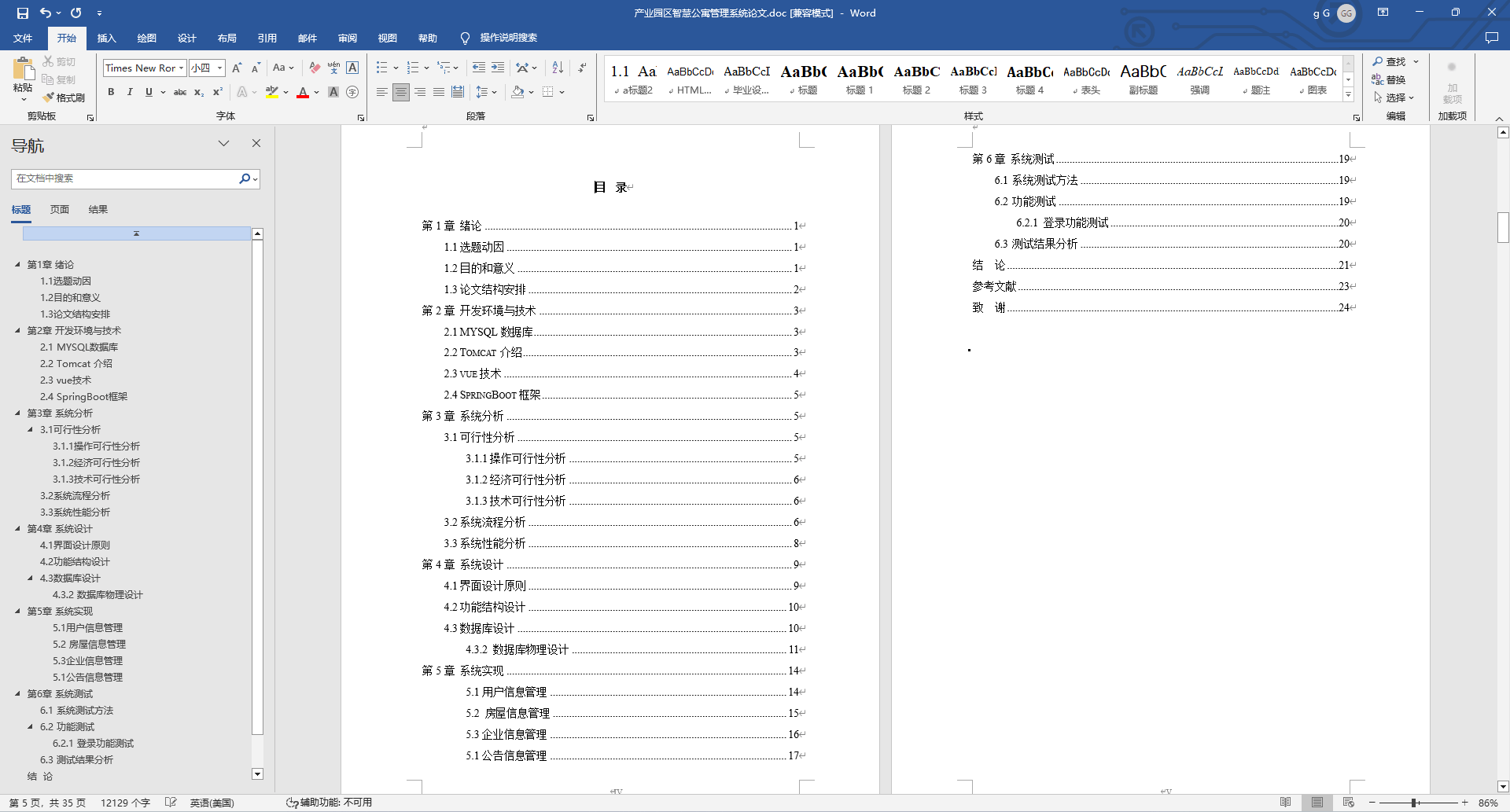This screenshot has width=1510, height=812.
Task: Increase paragraph indent
Action: pyautogui.click(x=498, y=68)
